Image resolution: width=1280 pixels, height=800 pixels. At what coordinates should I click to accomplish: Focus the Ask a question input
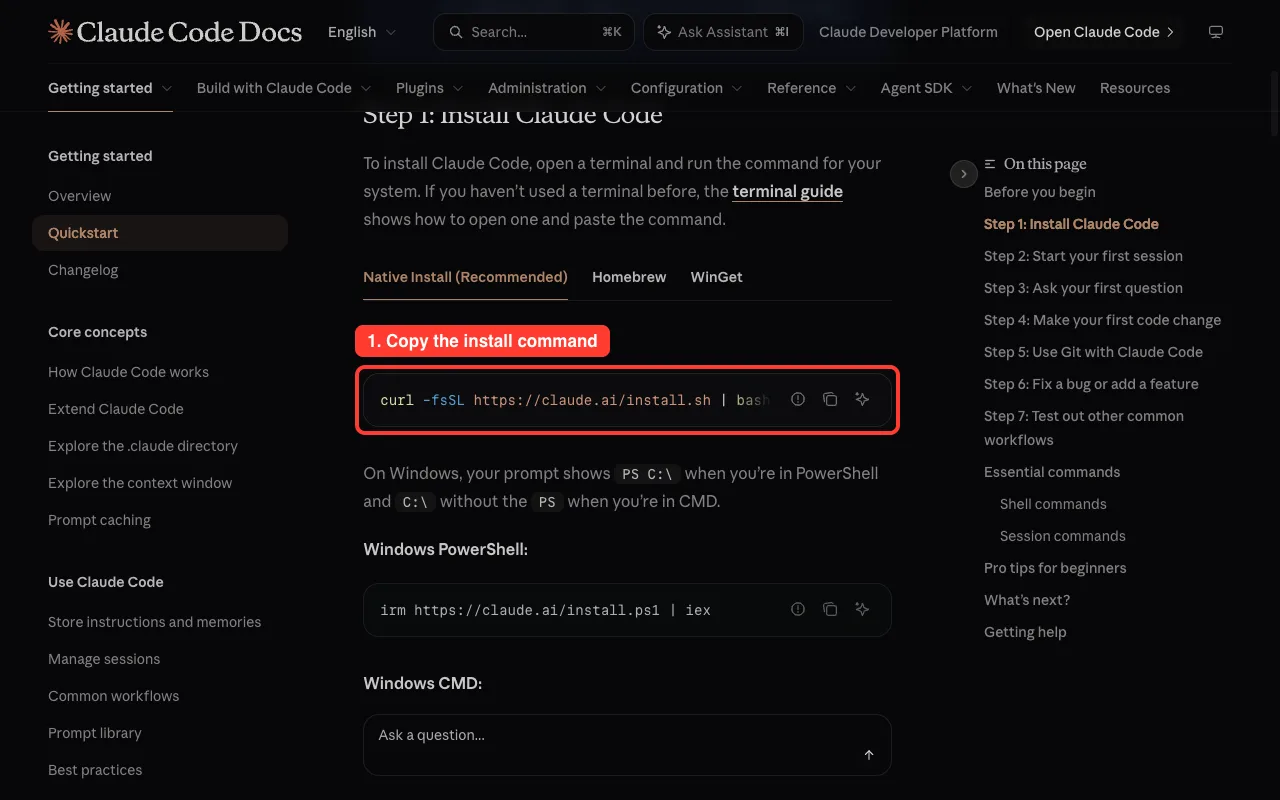(627, 745)
